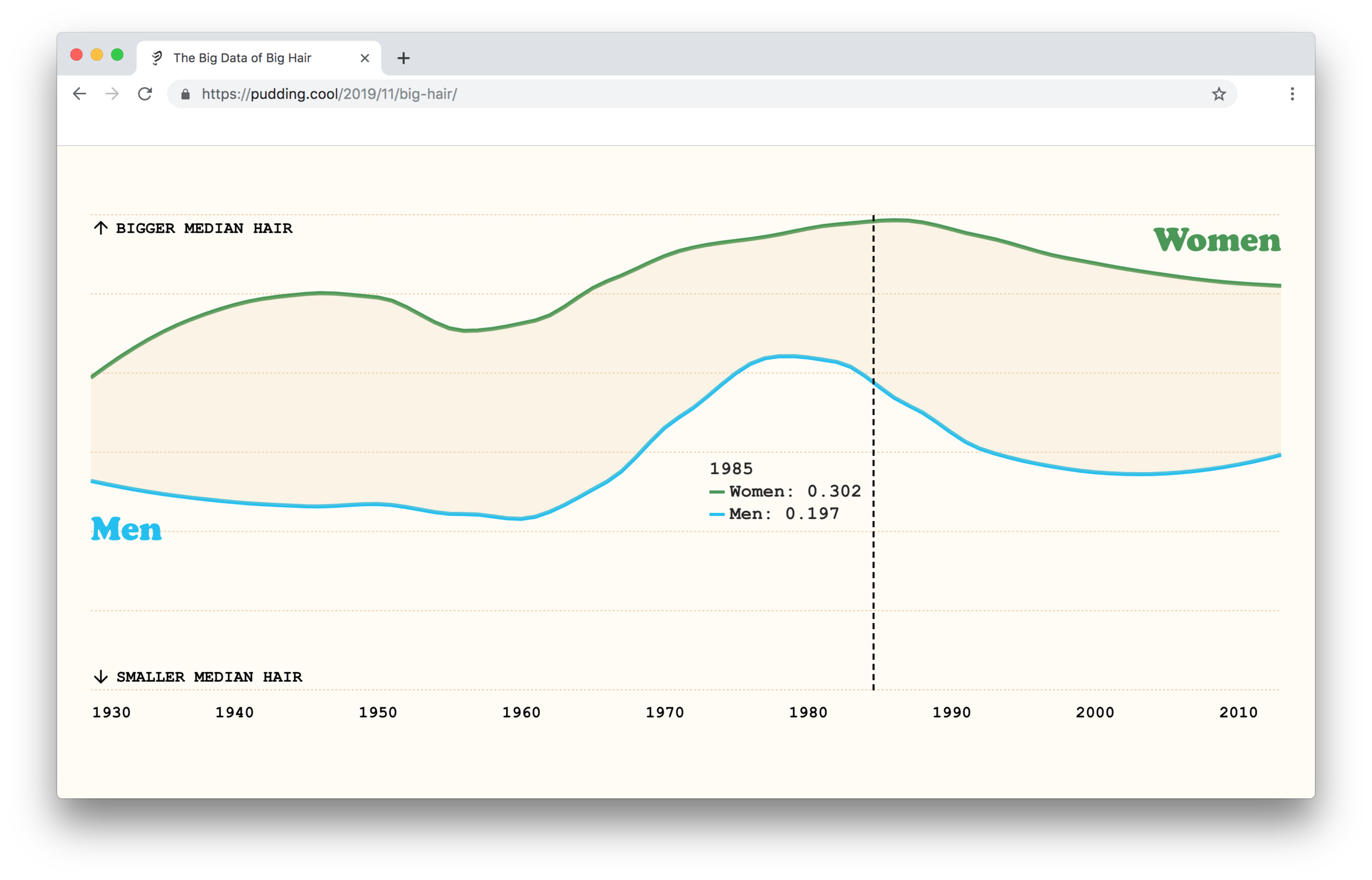The image size is (1372, 880).
Task: Click the green macOS fullscreen button
Action: point(117,55)
